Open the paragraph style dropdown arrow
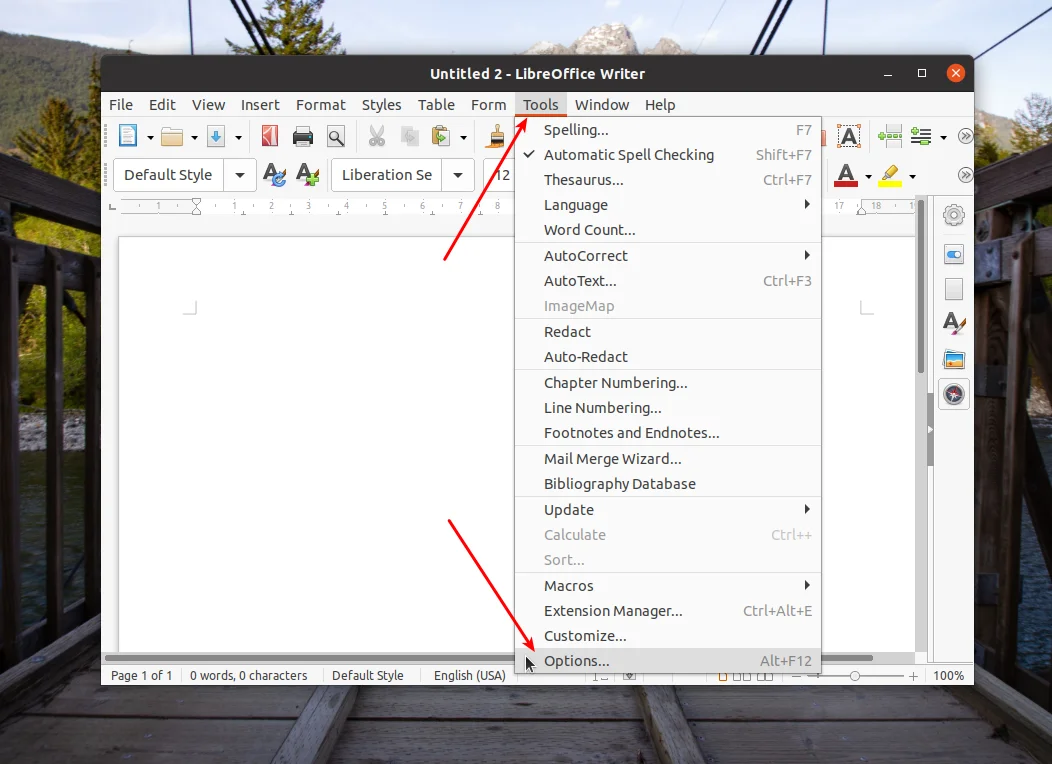The width and height of the screenshot is (1052, 764). tap(239, 175)
